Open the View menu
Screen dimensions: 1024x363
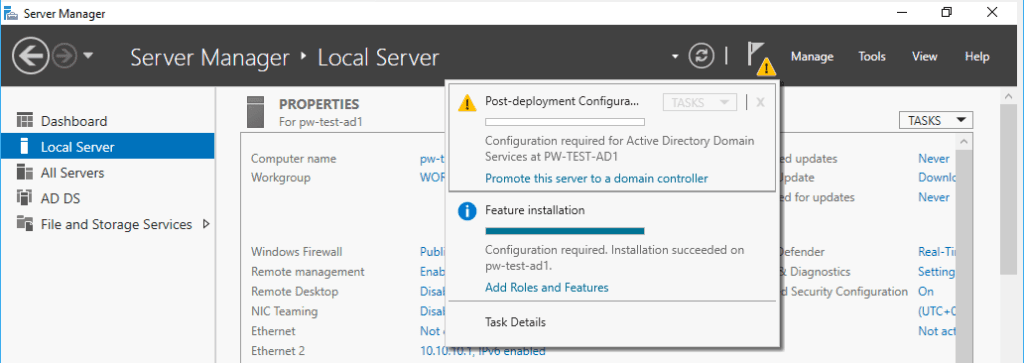(x=925, y=57)
